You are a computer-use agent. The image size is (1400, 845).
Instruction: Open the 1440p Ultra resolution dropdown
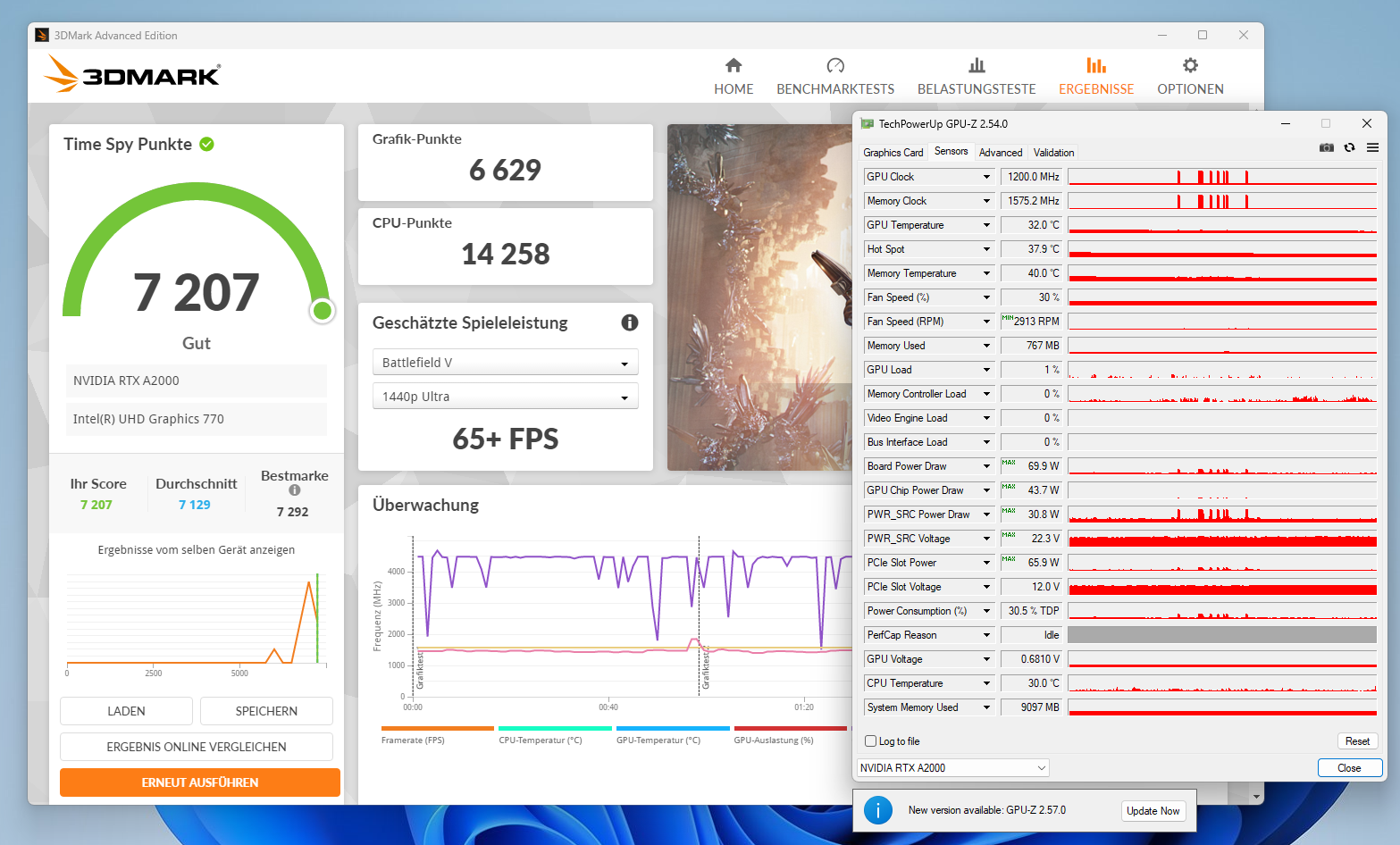505,396
